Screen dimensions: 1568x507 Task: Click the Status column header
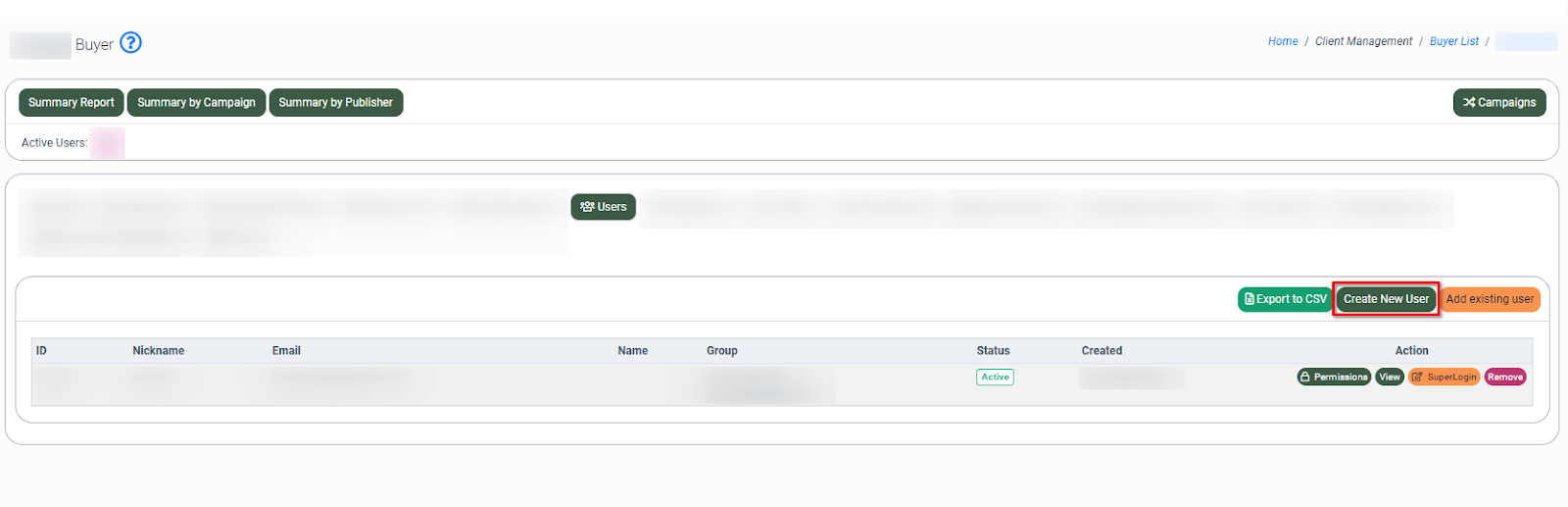[x=993, y=351]
